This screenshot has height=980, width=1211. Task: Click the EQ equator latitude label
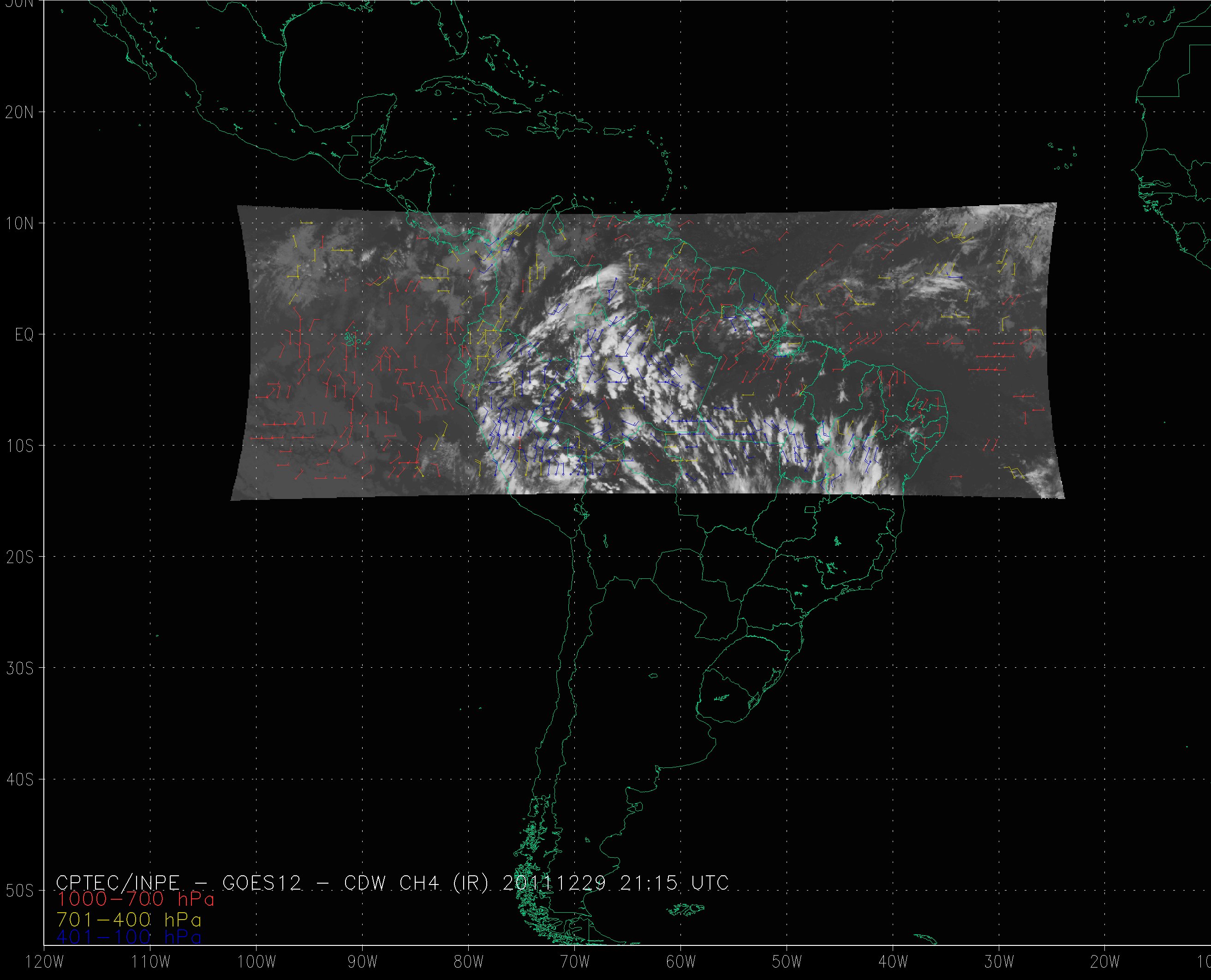[24, 335]
